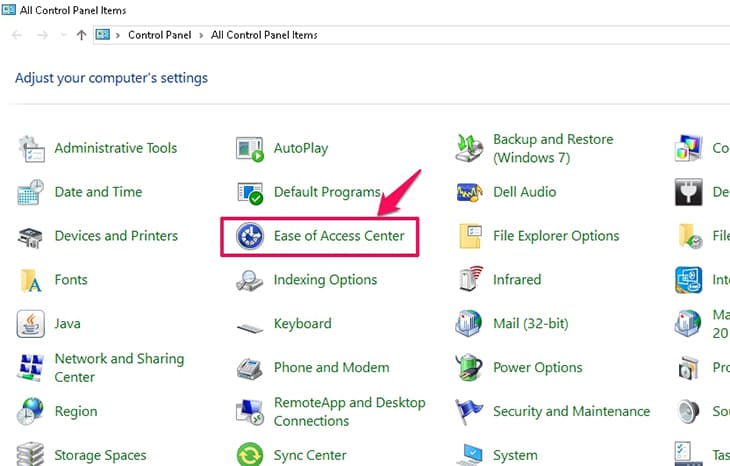Click the Control Panel breadcrumb segment
The width and height of the screenshot is (730, 466).
click(x=158, y=35)
